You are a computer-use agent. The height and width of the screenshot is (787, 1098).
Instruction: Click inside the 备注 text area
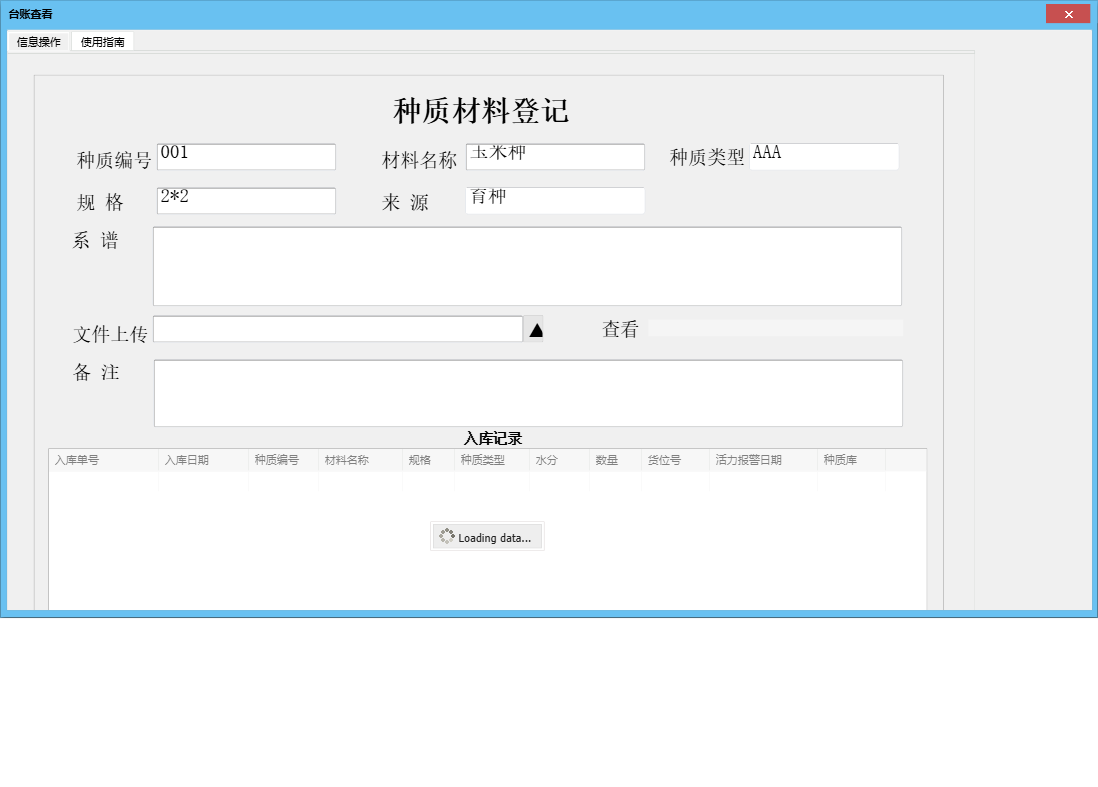527,393
